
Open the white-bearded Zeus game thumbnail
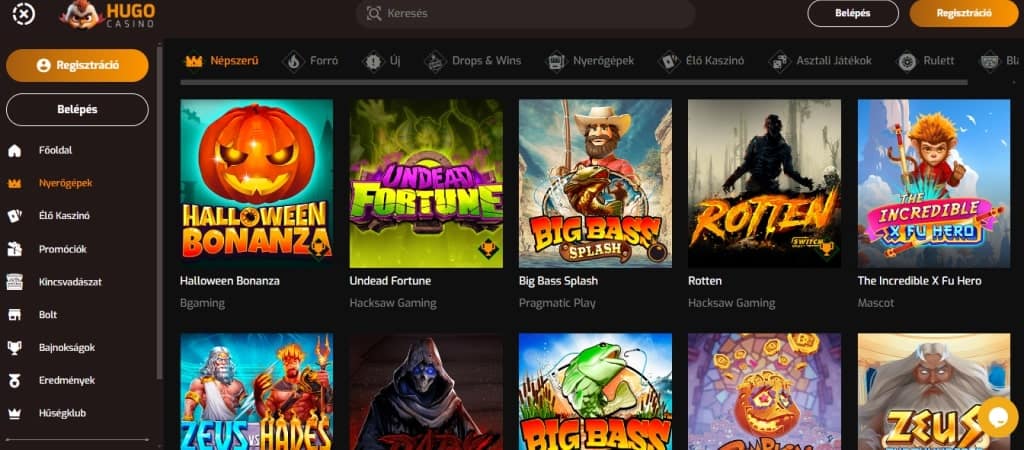(x=934, y=392)
